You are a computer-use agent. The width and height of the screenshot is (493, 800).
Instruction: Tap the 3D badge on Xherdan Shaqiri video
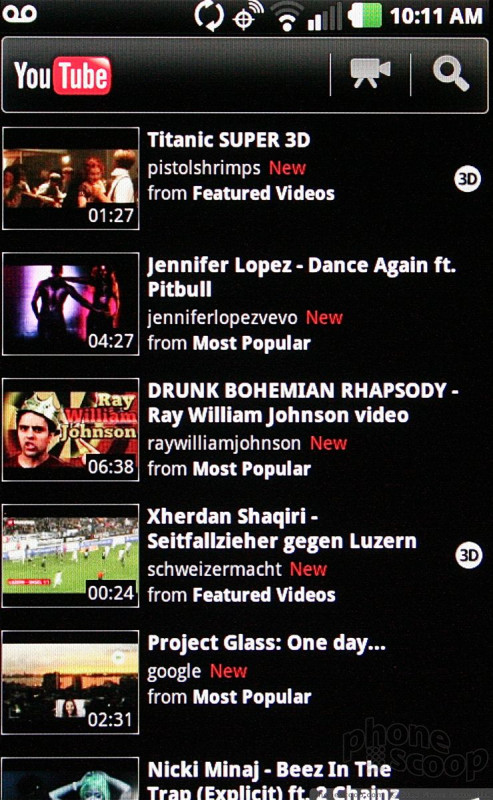(469, 555)
